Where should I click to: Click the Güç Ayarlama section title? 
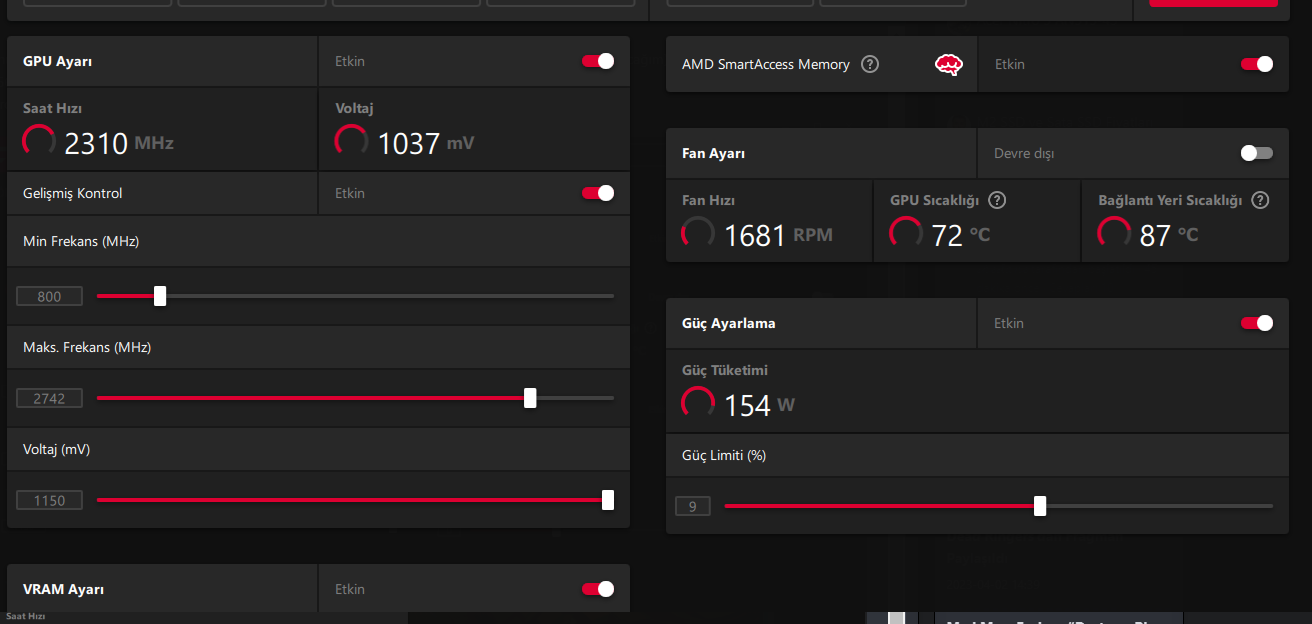pos(729,324)
